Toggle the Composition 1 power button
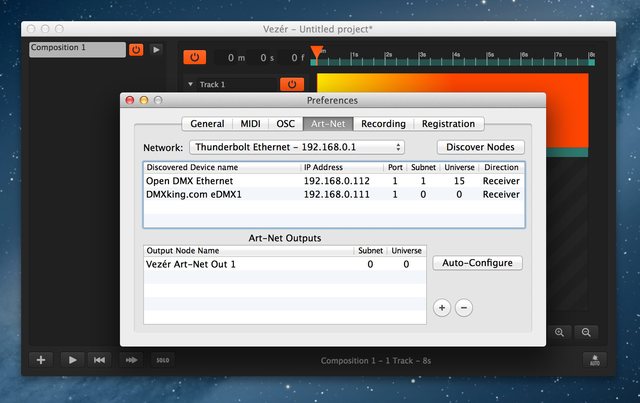 pos(136,49)
